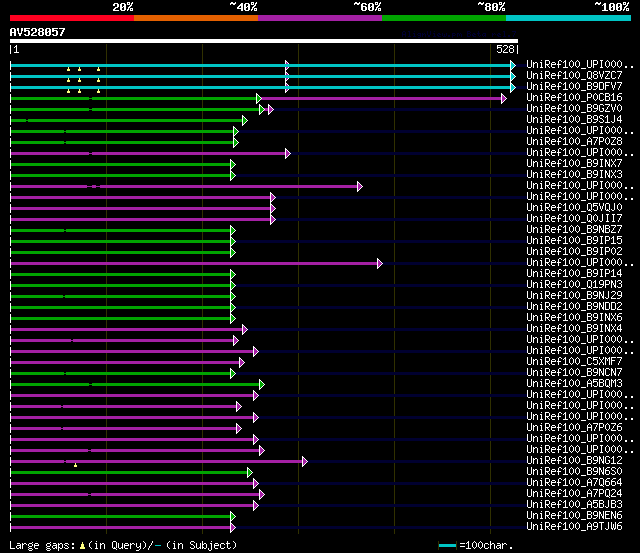640x553 pixels.
Task: Open hit UniRef100_Q8VZC7
Action: coord(574,76)
